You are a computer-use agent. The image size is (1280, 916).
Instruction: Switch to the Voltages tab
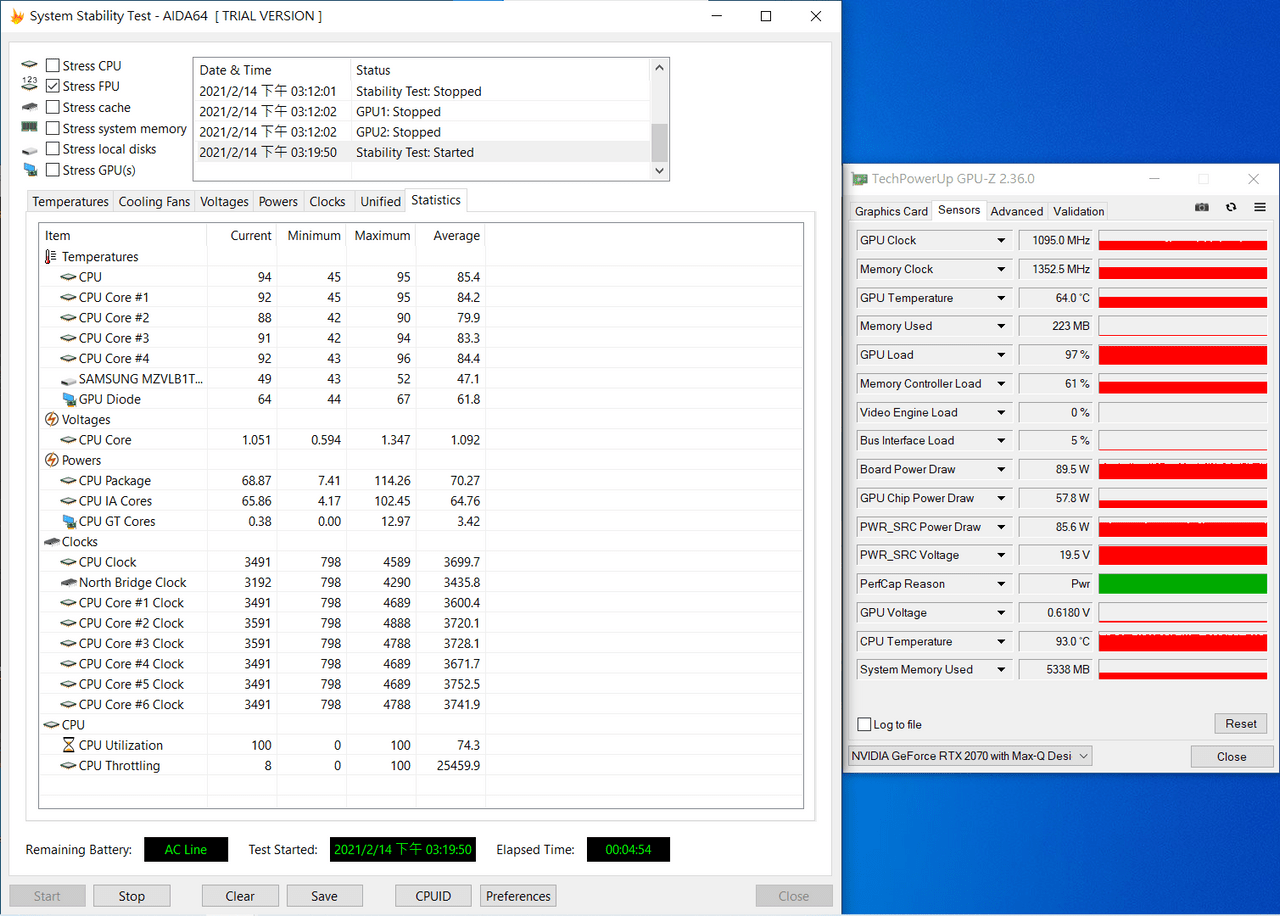coord(224,202)
